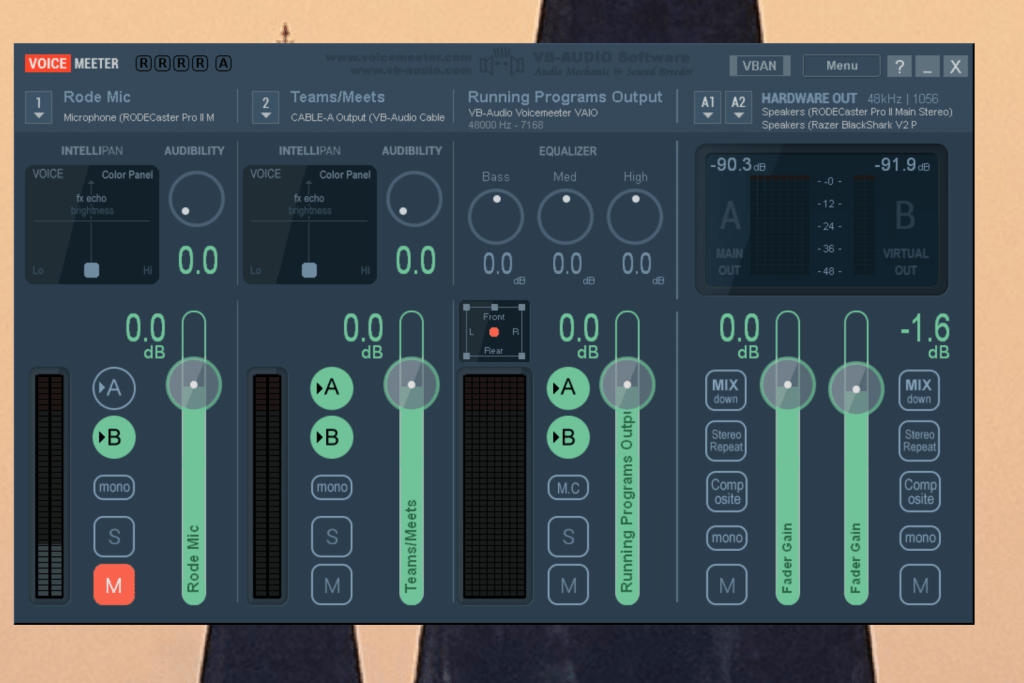The height and width of the screenshot is (683, 1024).
Task: Click the -1.6 dB bus B gain value
Action: point(925,328)
